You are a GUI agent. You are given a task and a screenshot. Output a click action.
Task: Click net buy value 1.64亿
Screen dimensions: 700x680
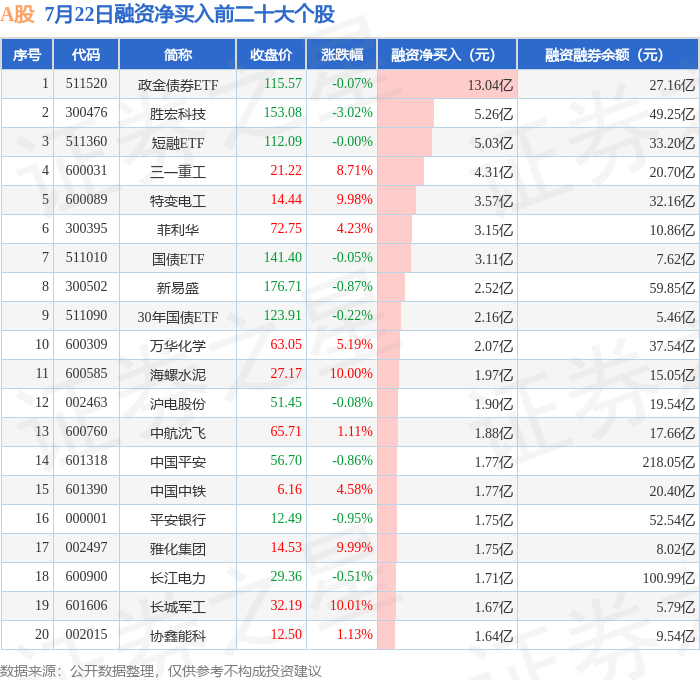[x=494, y=636]
